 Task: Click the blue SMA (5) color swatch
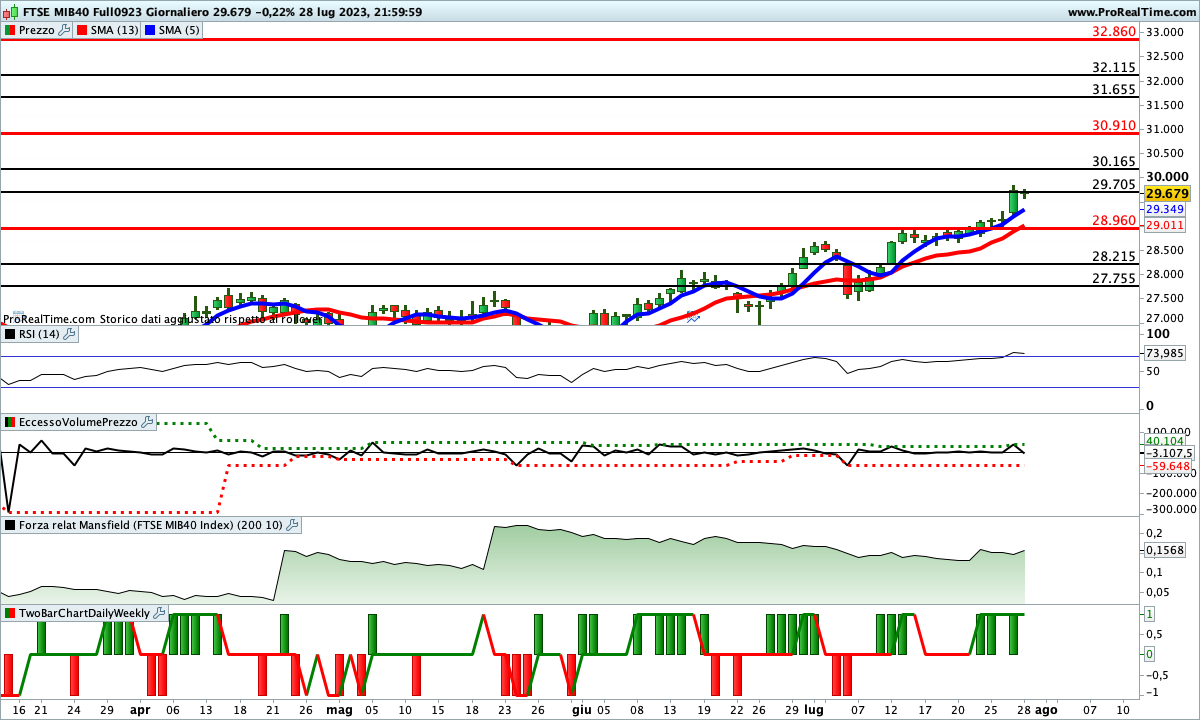click(150, 30)
